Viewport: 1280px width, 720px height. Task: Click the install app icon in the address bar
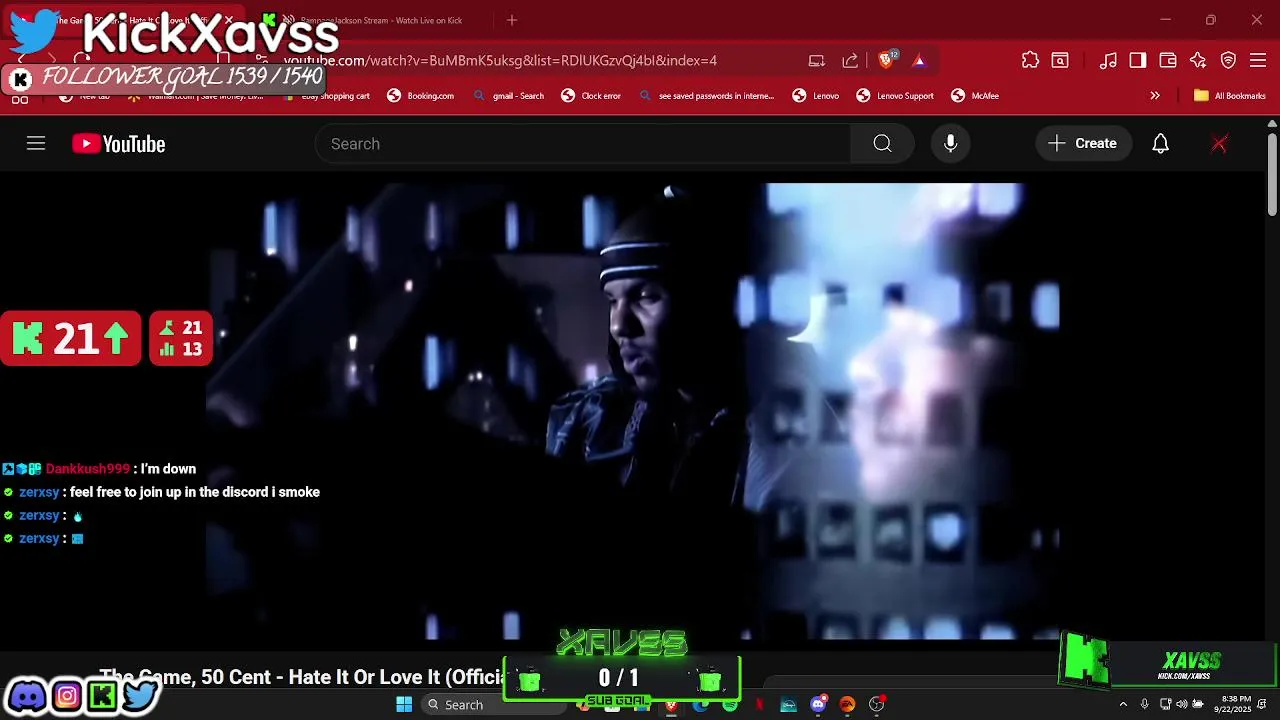point(817,61)
